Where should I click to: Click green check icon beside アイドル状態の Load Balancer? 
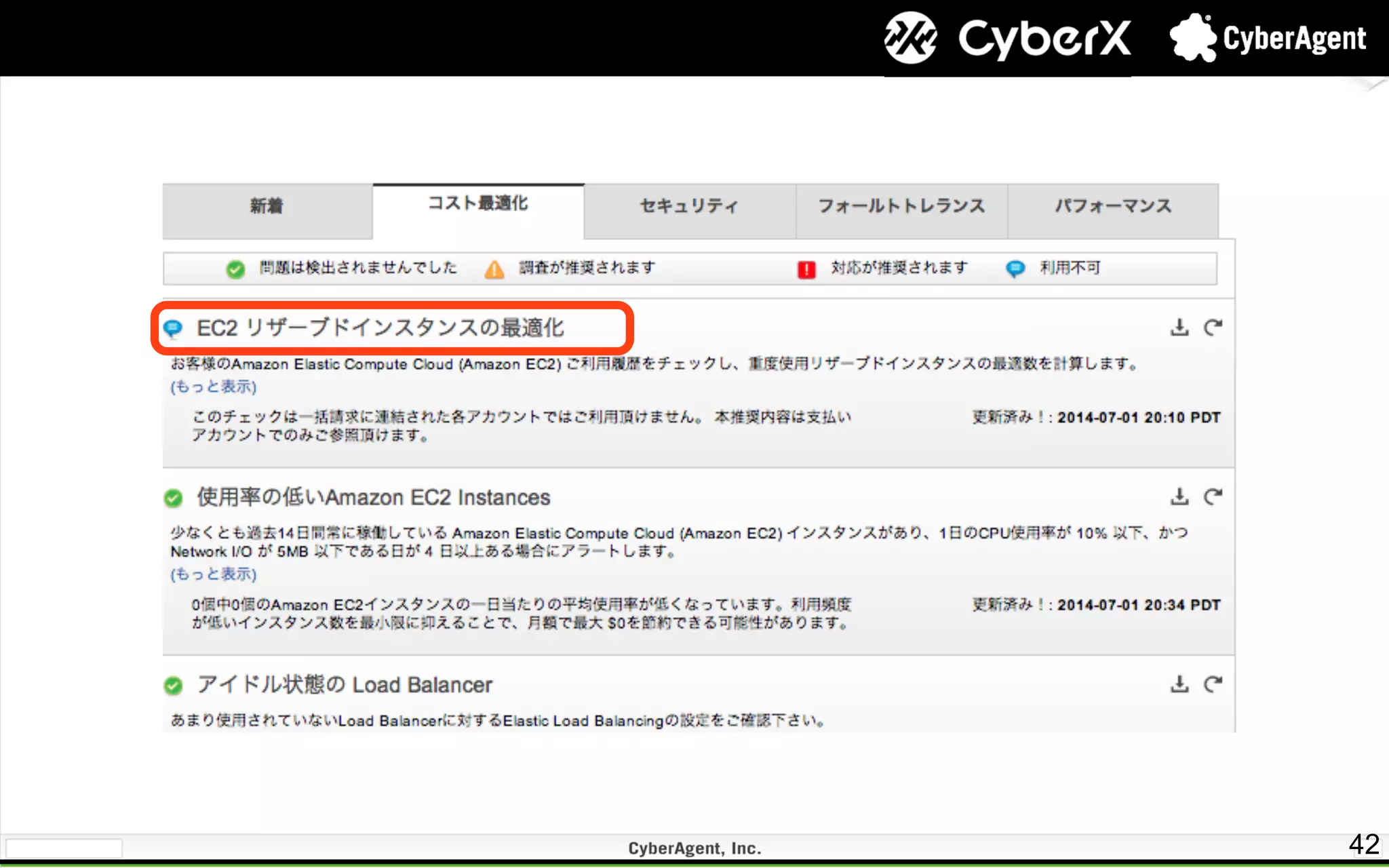(174, 686)
